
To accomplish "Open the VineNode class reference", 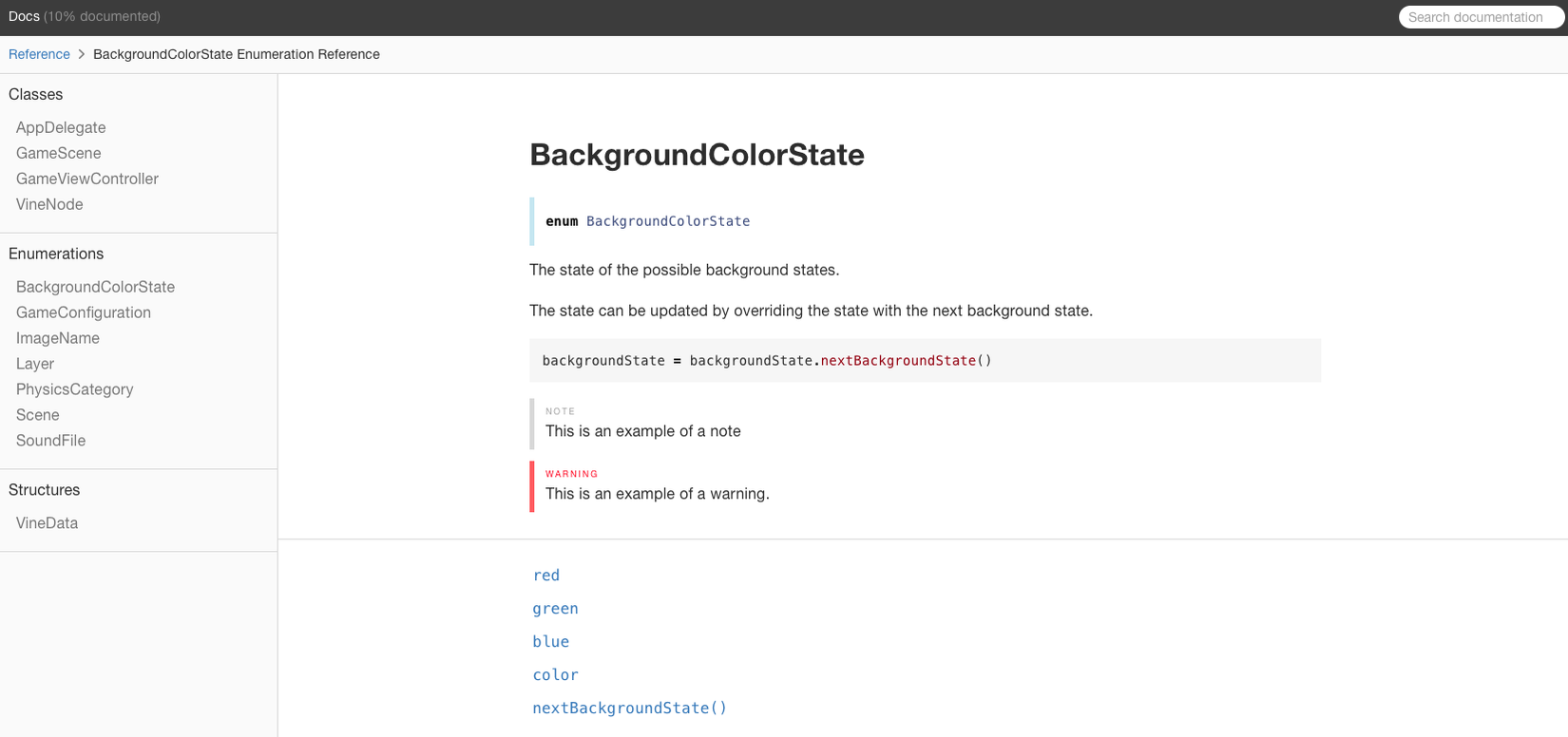I will click(x=49, y=204).
